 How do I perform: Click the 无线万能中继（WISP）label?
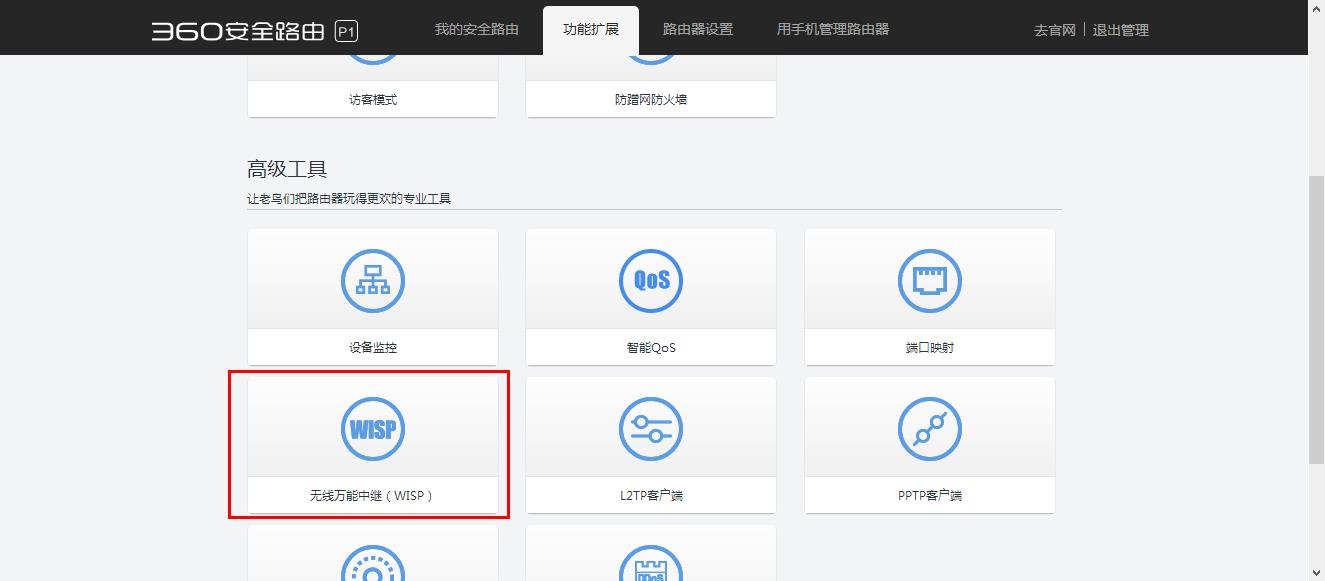pyautogui.click(x=372, y=495)
